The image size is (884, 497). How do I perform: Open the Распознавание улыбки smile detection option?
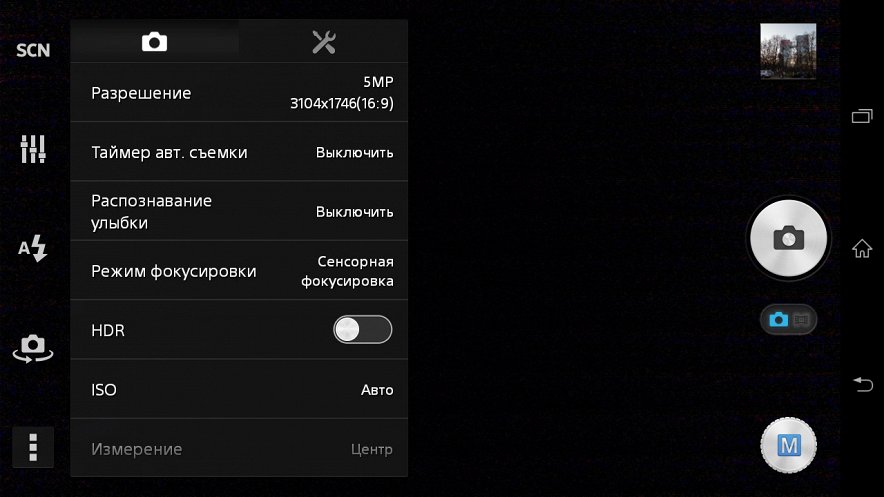click(239, 211)
